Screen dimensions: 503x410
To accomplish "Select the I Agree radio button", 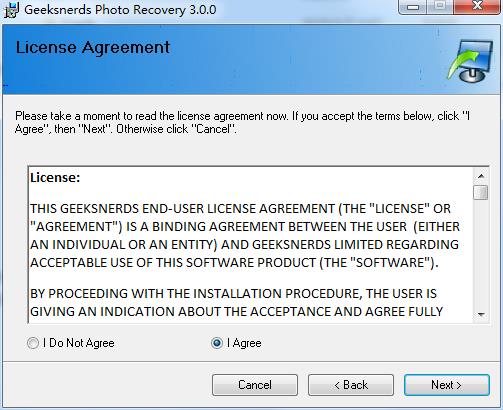I will [x=217, y=343].
